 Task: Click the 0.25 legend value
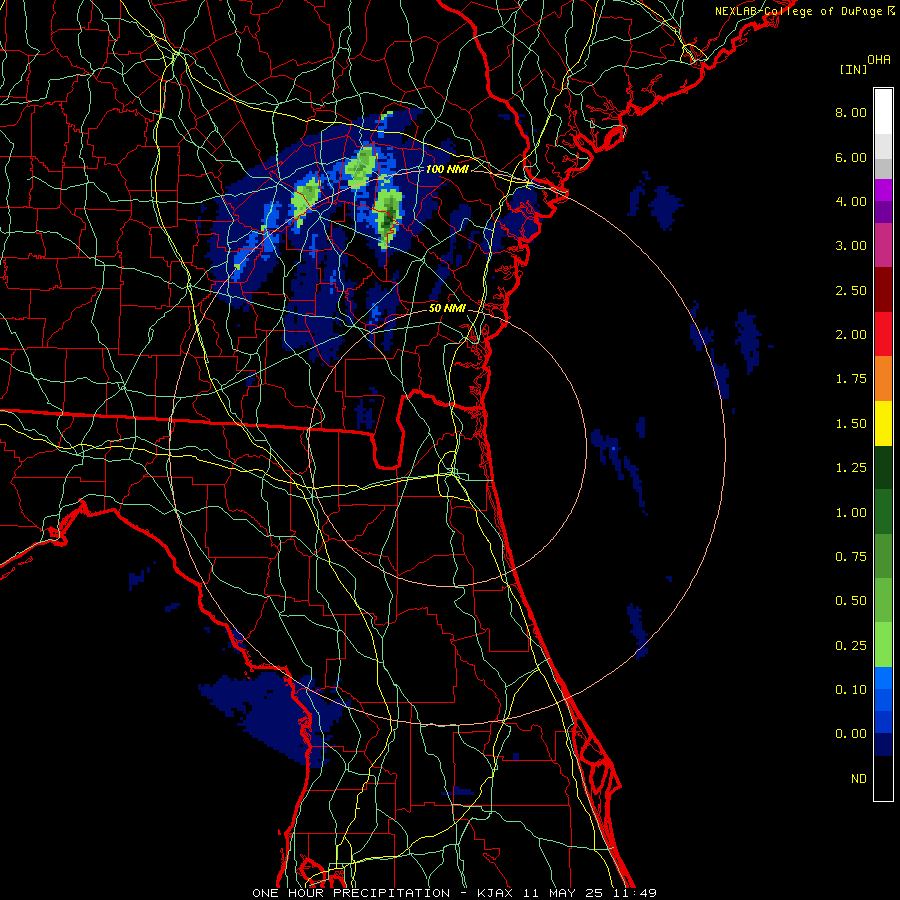tap(851, 646)
